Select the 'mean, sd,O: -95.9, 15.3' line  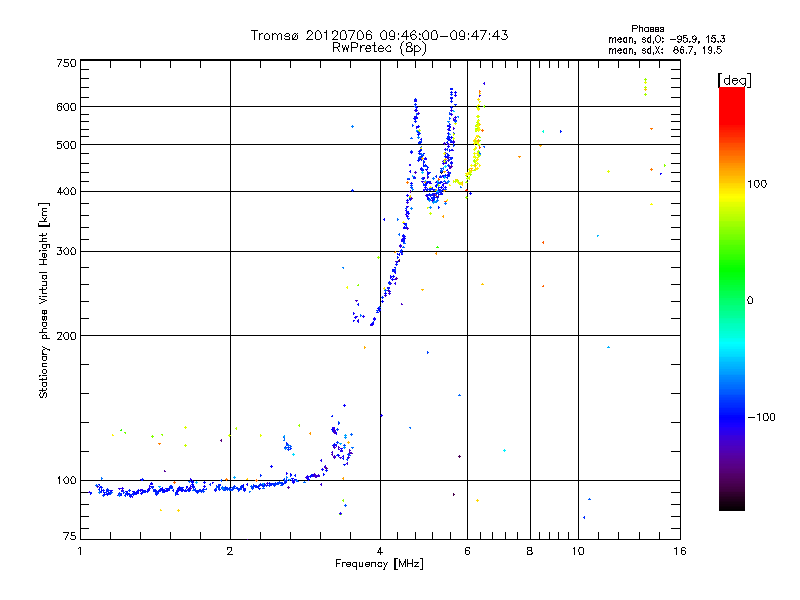click(666, 39)
